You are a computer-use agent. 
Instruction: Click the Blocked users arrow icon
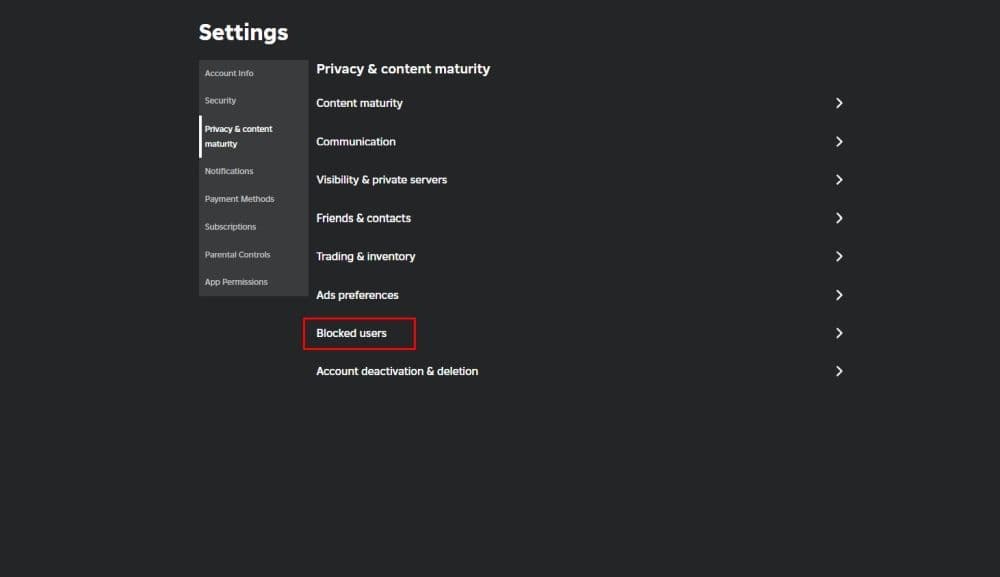839,333
